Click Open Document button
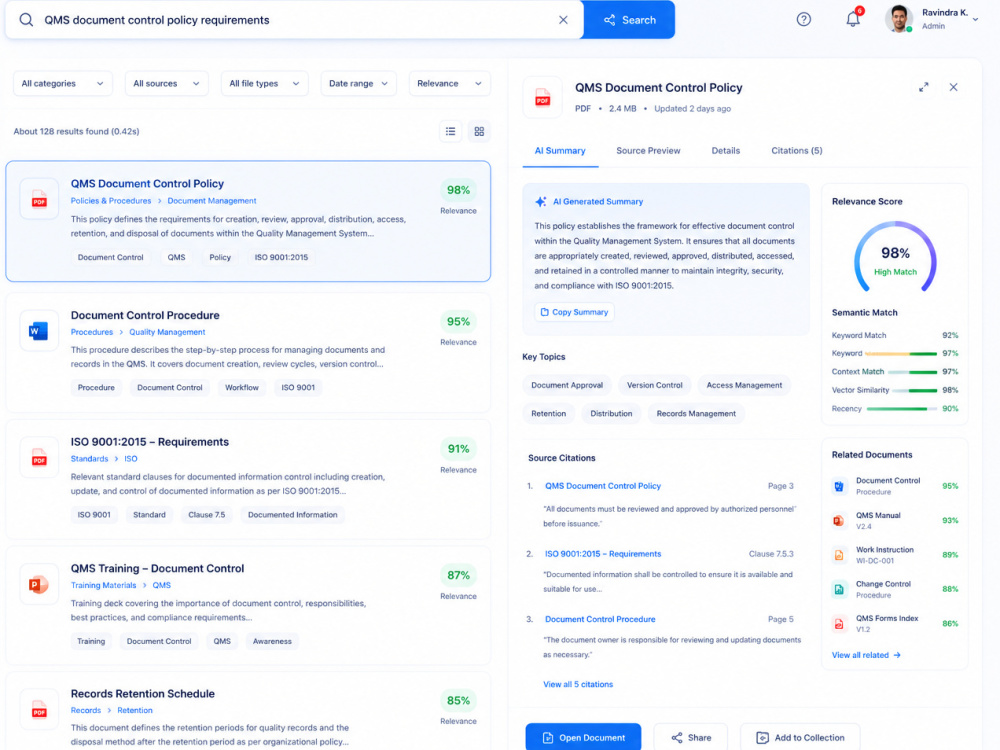Screen dimensions: 1000x750 [x=584, y=738]
